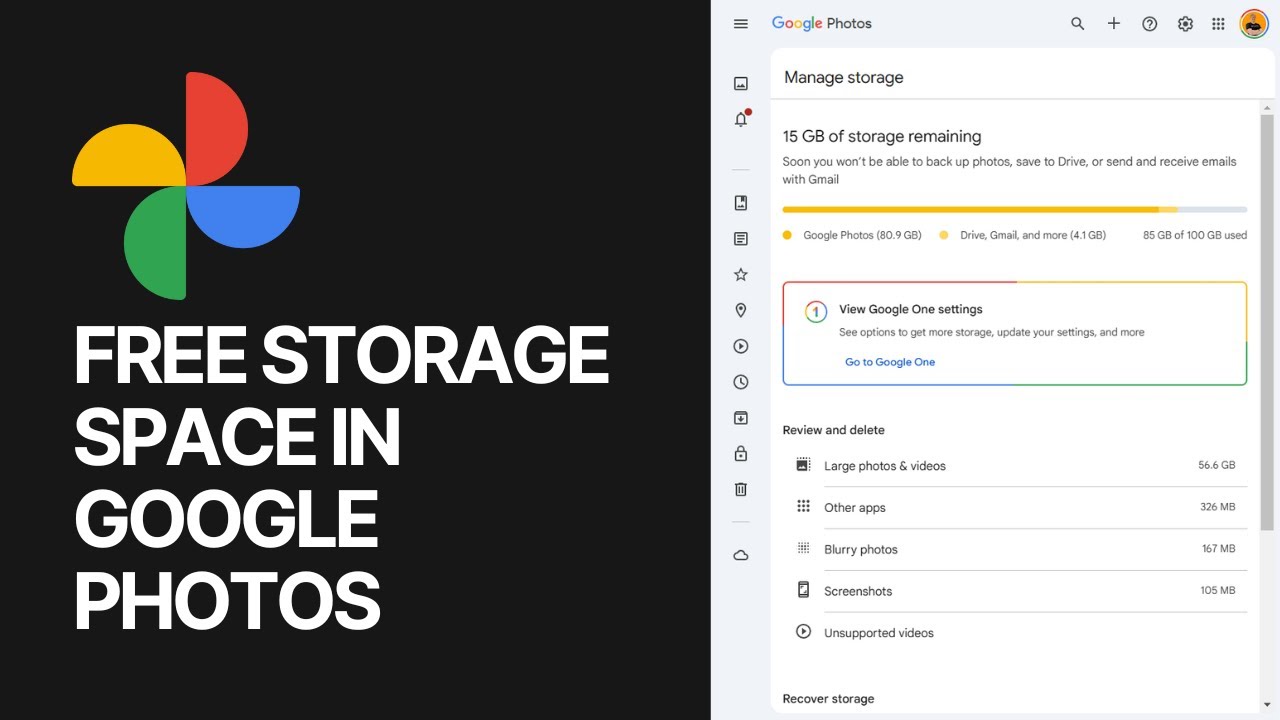Image resolution: width=1280 pixels, height=720 pixels.
Task: Click 'Google Photos (80.9 GB)' label
Action: (862, 235)
